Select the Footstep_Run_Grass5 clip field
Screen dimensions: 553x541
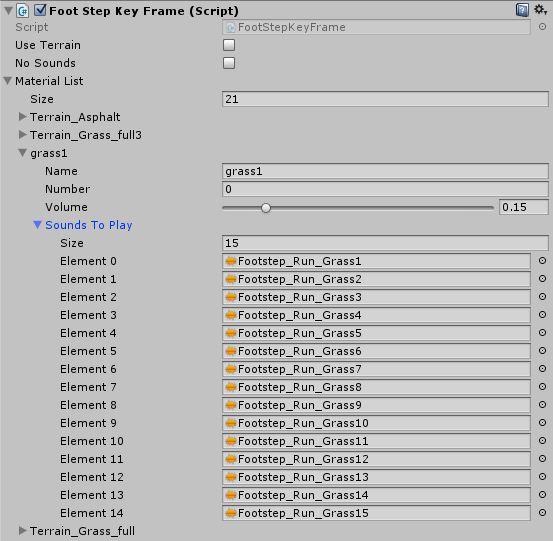click(376, 333)
